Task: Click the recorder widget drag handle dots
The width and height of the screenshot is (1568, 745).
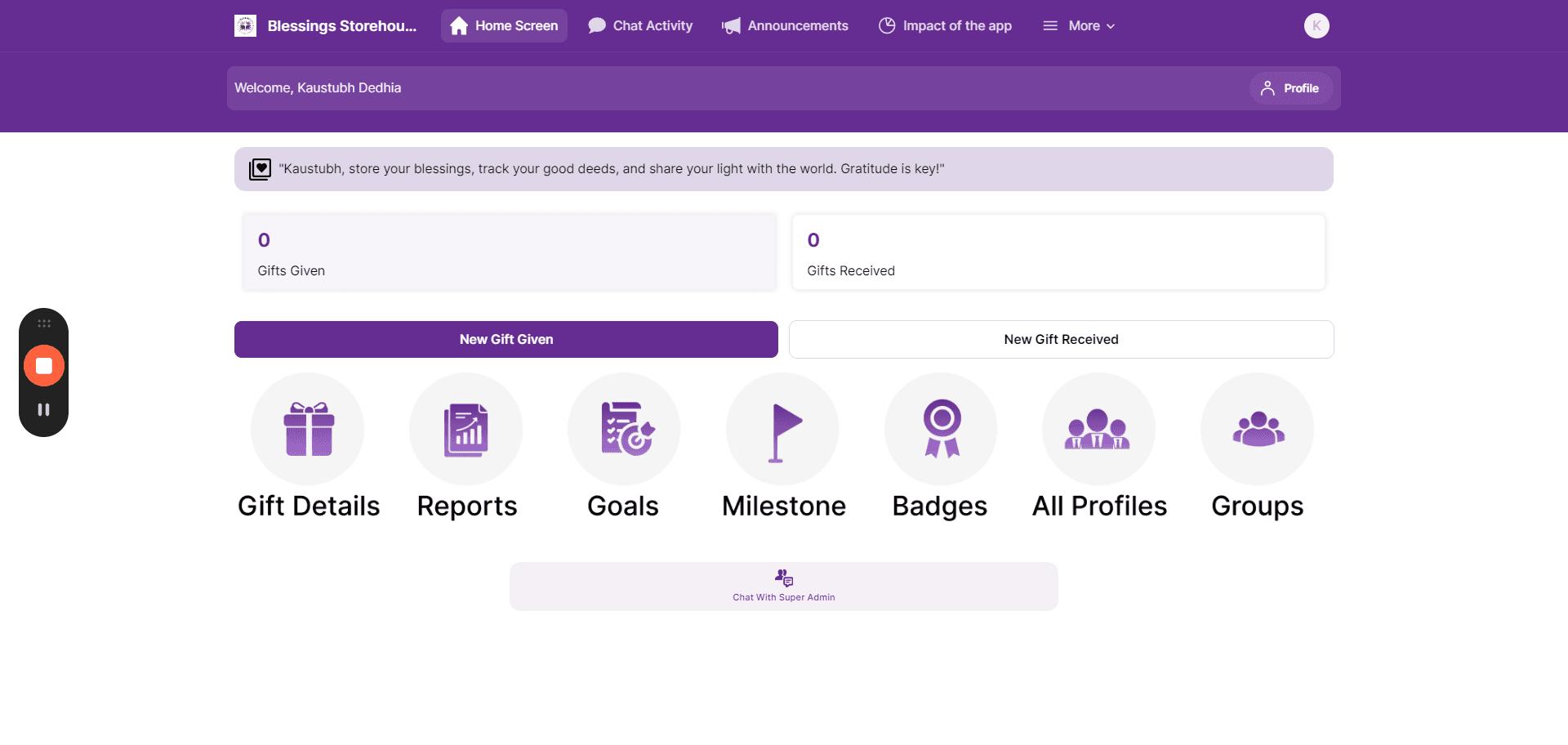Action: (44, 323)
